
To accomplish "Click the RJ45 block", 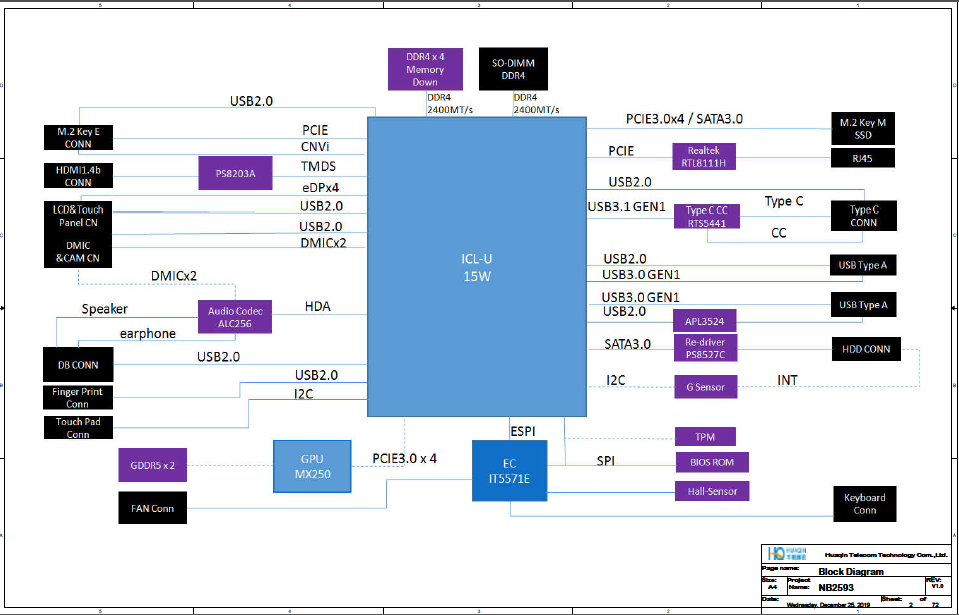I will [x=863, y=158].
